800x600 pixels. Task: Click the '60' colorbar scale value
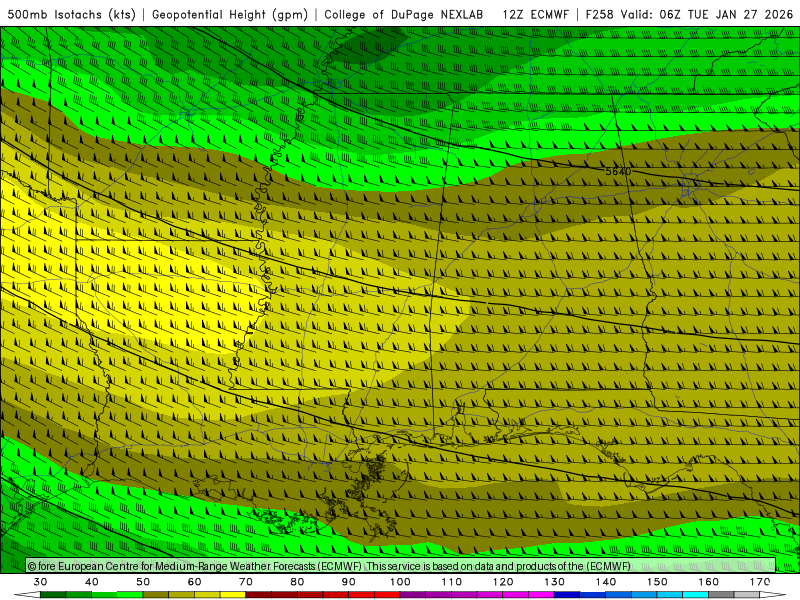[x=194, y=582]
